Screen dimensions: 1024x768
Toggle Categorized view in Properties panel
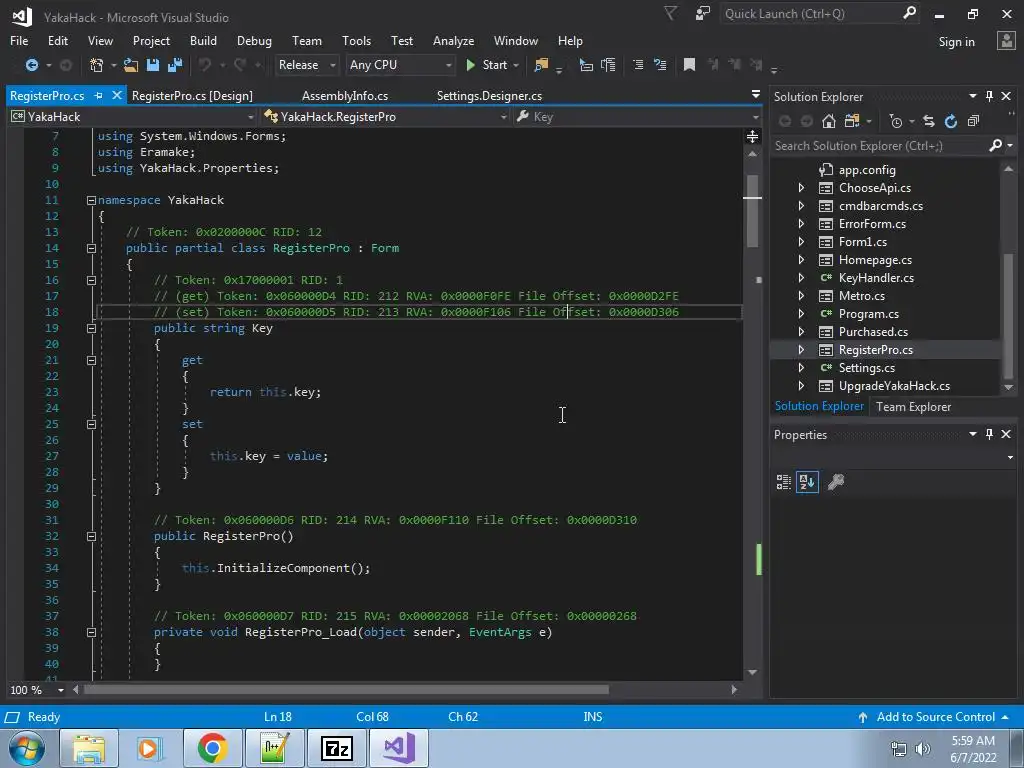point(784,482)
